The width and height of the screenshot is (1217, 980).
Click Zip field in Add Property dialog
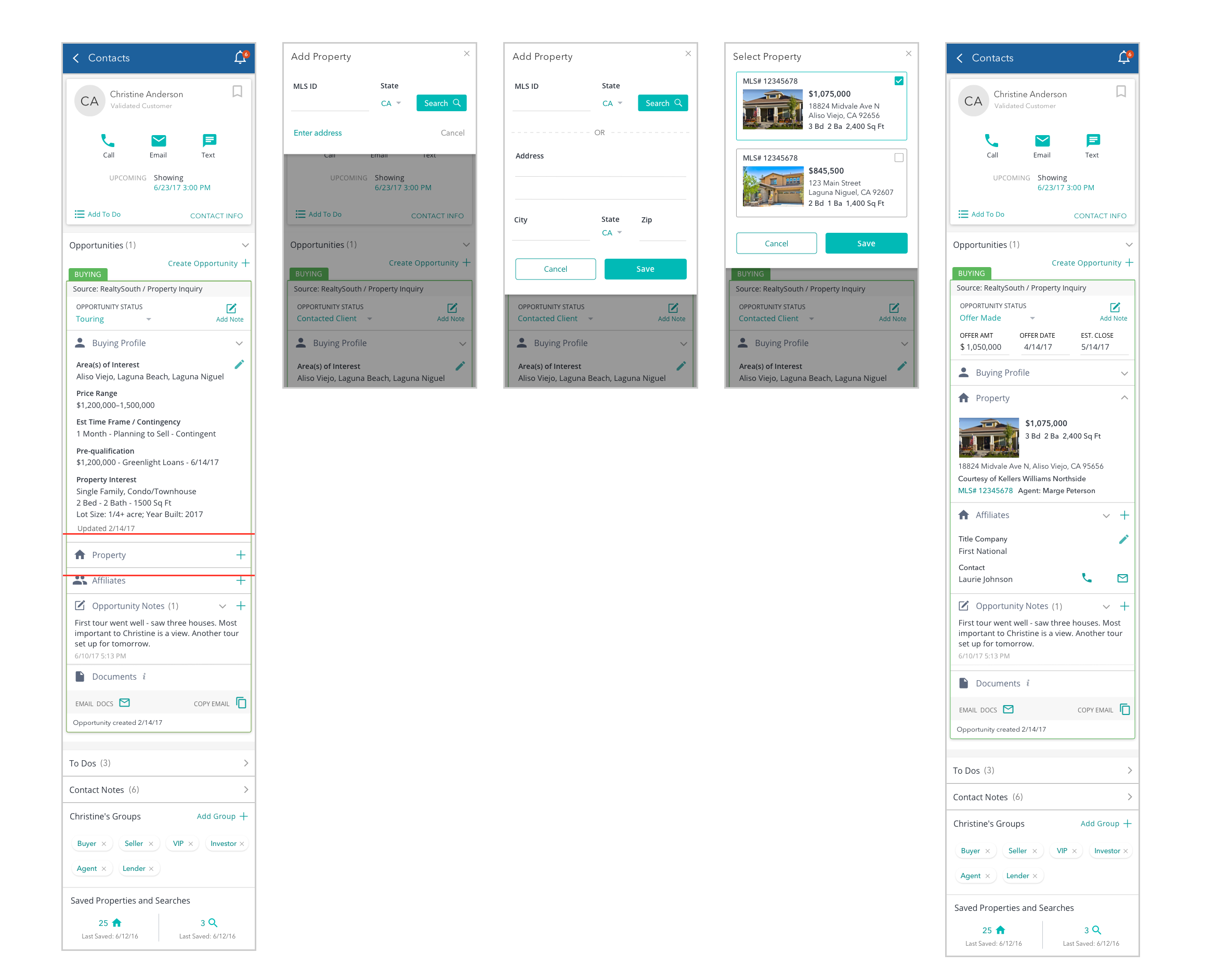pyautogui.click(x=662, y=233)
